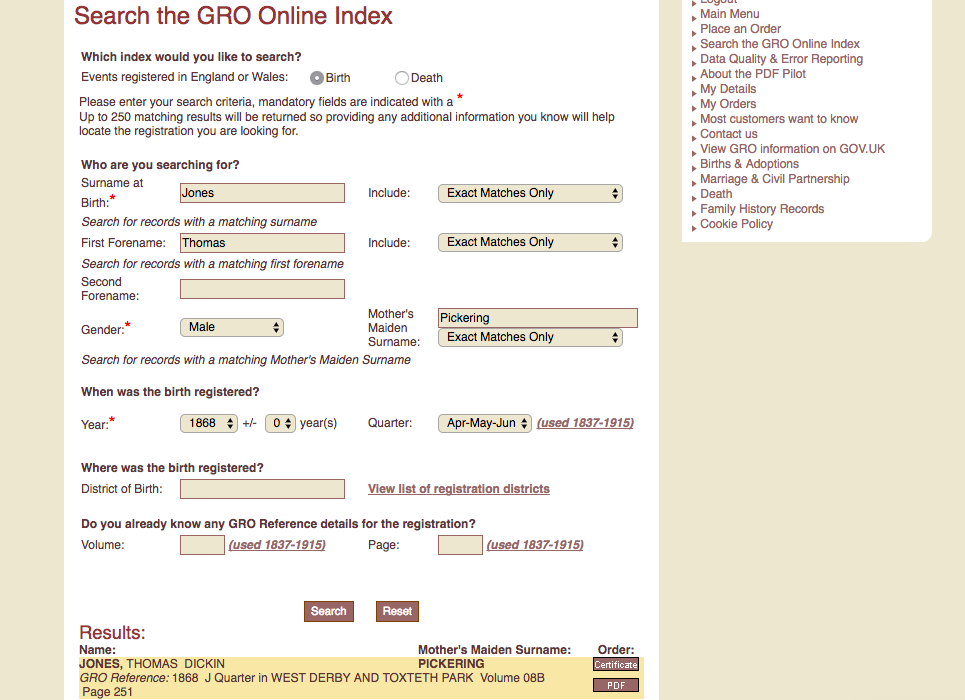Image resolution: width=965 pixels, height=700 pixels.
Task: Select the Birth radio button
Action: point(317,78)
